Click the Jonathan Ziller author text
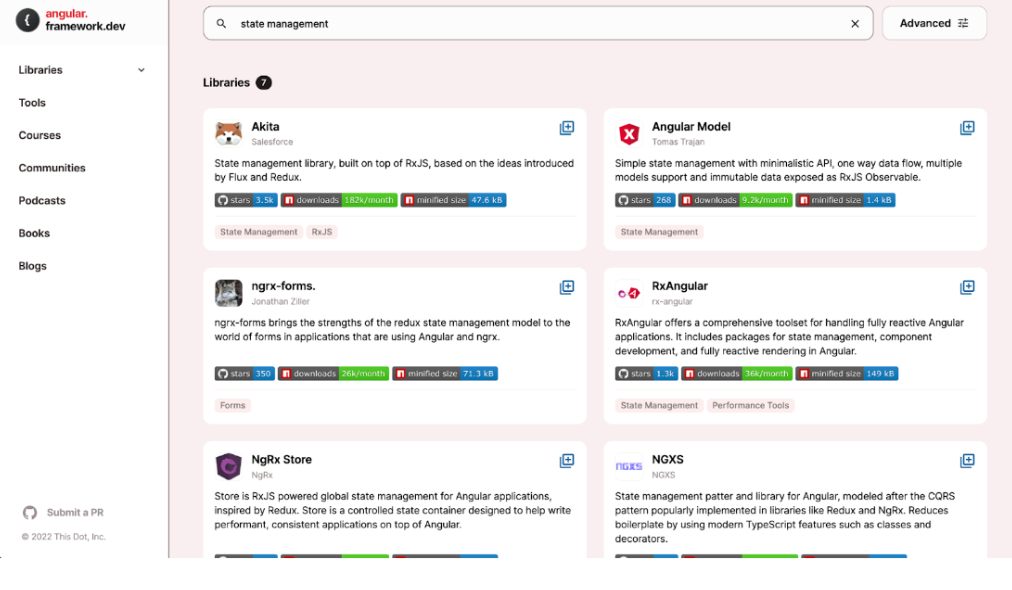 pos(280,301)
